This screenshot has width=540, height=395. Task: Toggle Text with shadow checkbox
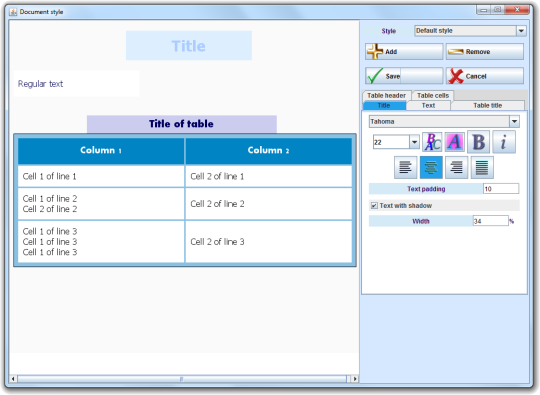374,206
